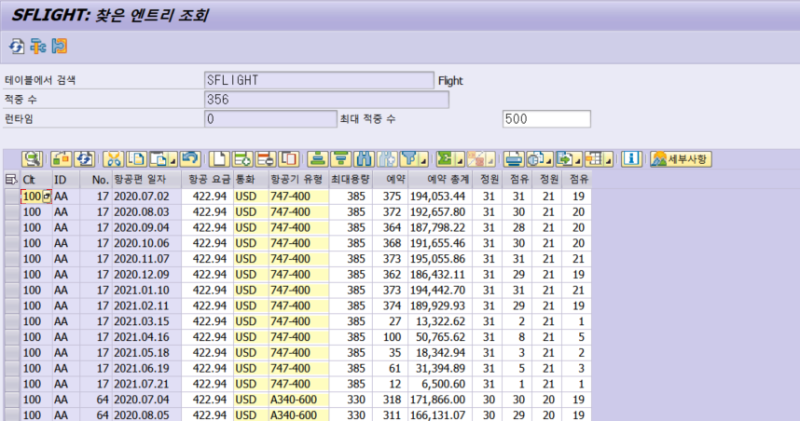Viewport: 800px width, 421px height.
Task: Click the Undo arrow icon
Action: click(x=190, y=159)
